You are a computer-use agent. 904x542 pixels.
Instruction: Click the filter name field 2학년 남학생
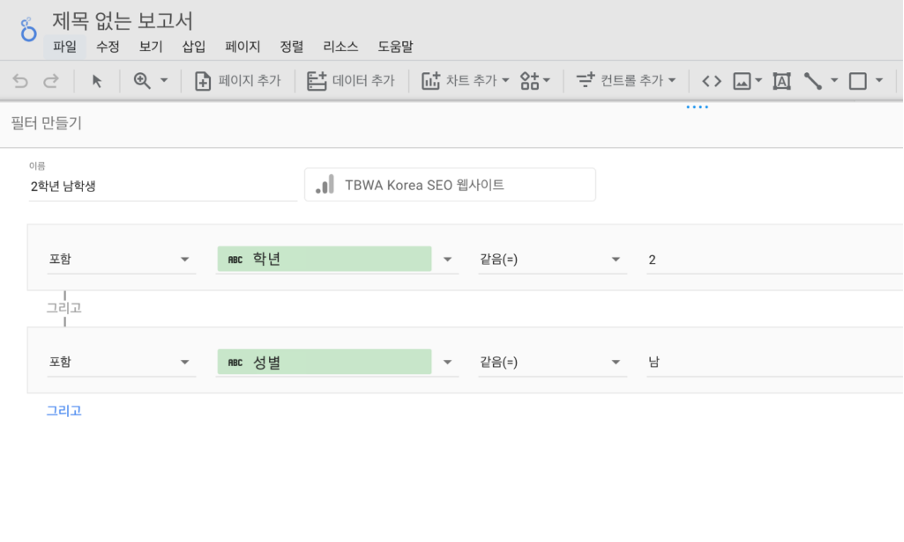pos(163,186)
